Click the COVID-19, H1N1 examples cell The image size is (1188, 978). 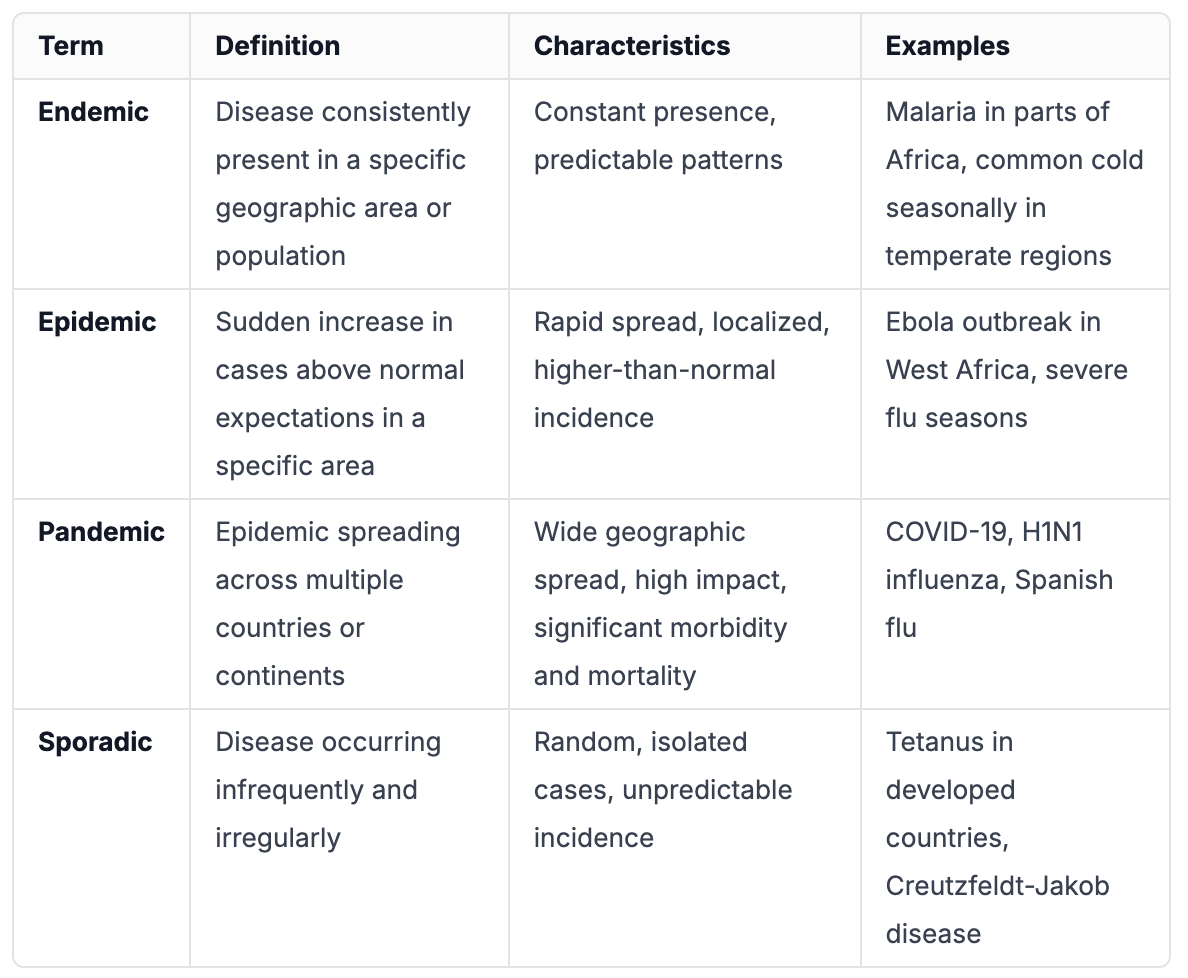coord(1015,604)
